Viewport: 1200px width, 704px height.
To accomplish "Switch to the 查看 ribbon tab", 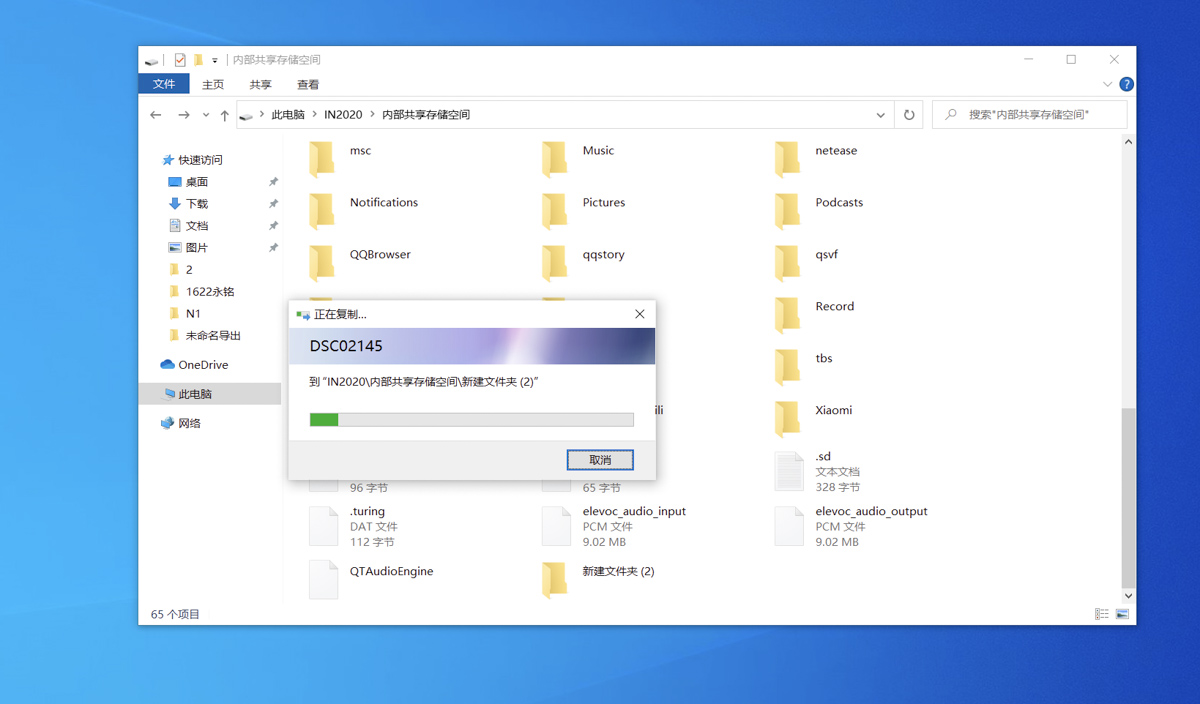I will [308, 85].
